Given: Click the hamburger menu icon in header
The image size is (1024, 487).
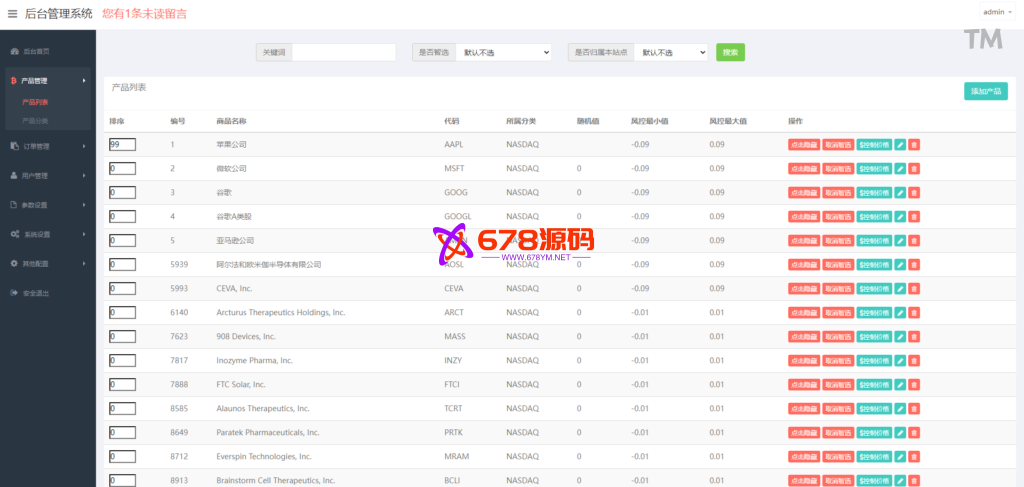Looking at the screenshot, I should [x=12, y=14].
